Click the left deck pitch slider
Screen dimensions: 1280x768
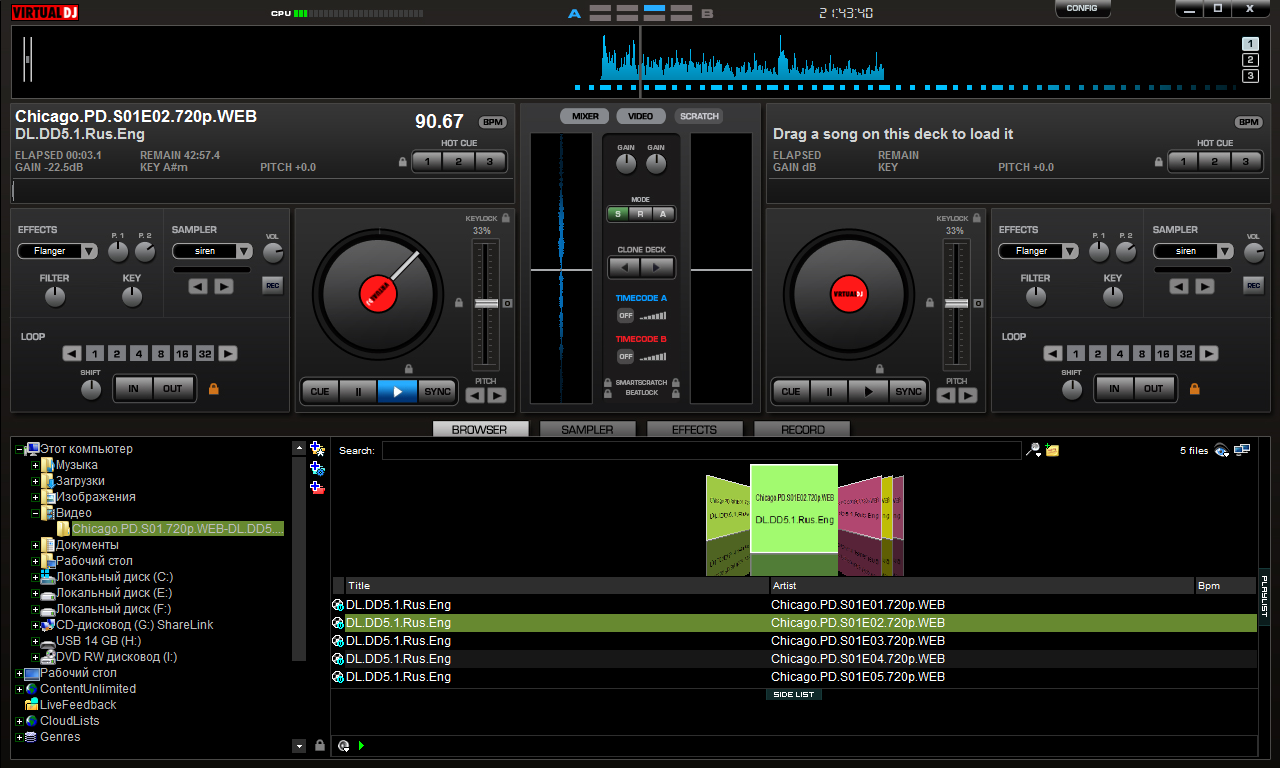tap(485, 305)
